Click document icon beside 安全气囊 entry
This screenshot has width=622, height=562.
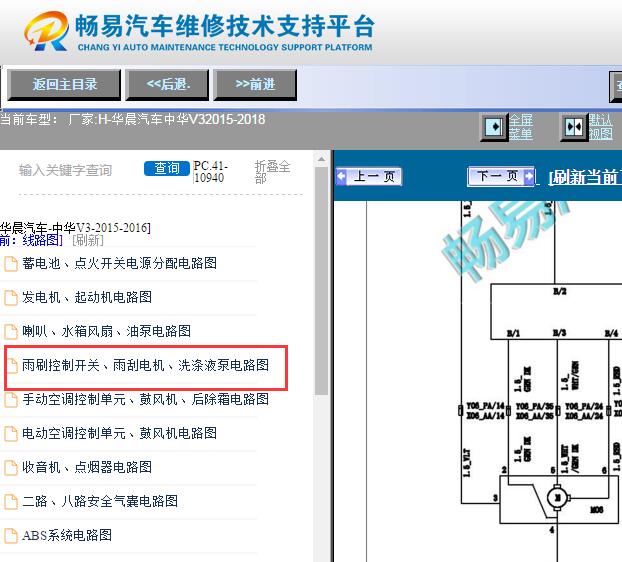11,502
